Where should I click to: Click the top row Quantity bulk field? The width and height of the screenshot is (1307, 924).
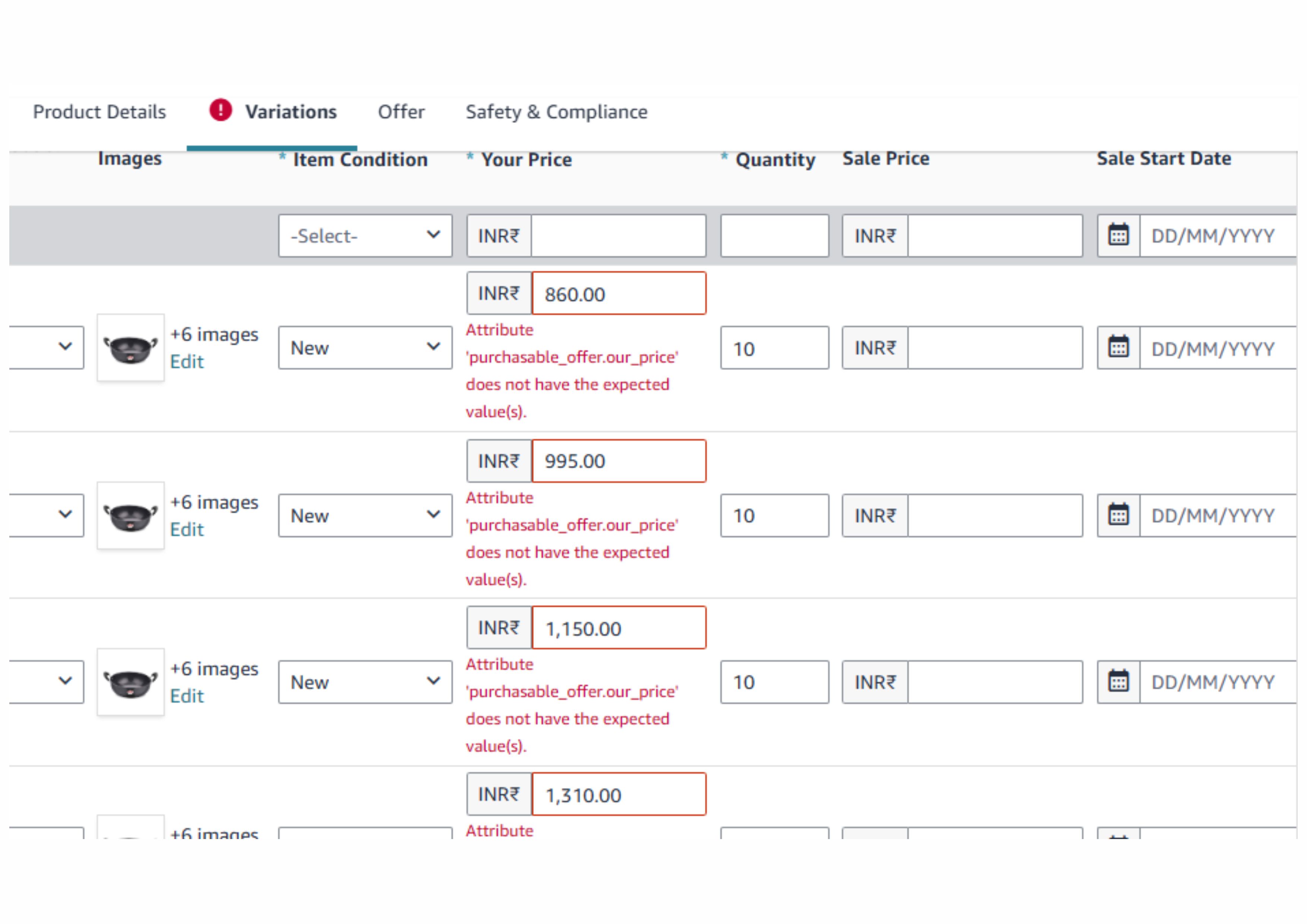[775, 236]
